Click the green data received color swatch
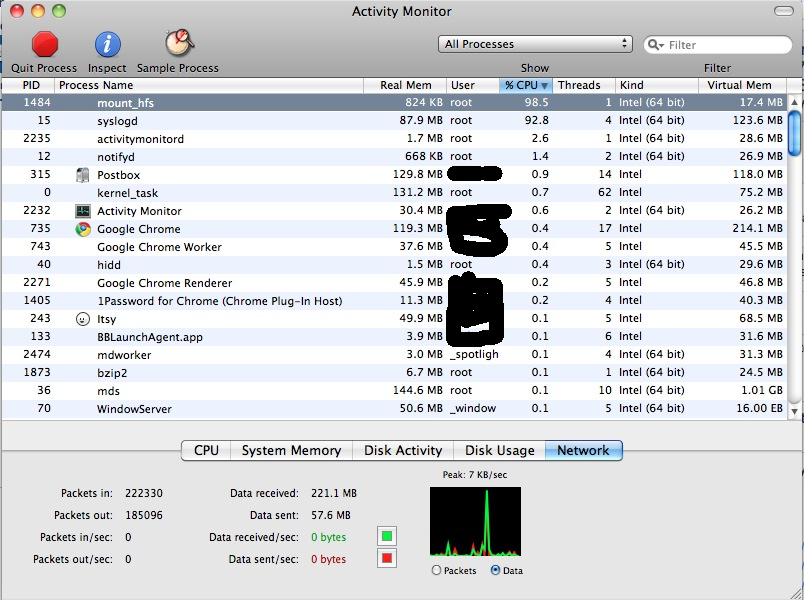 pyautogui.click(x=387, y=536)
